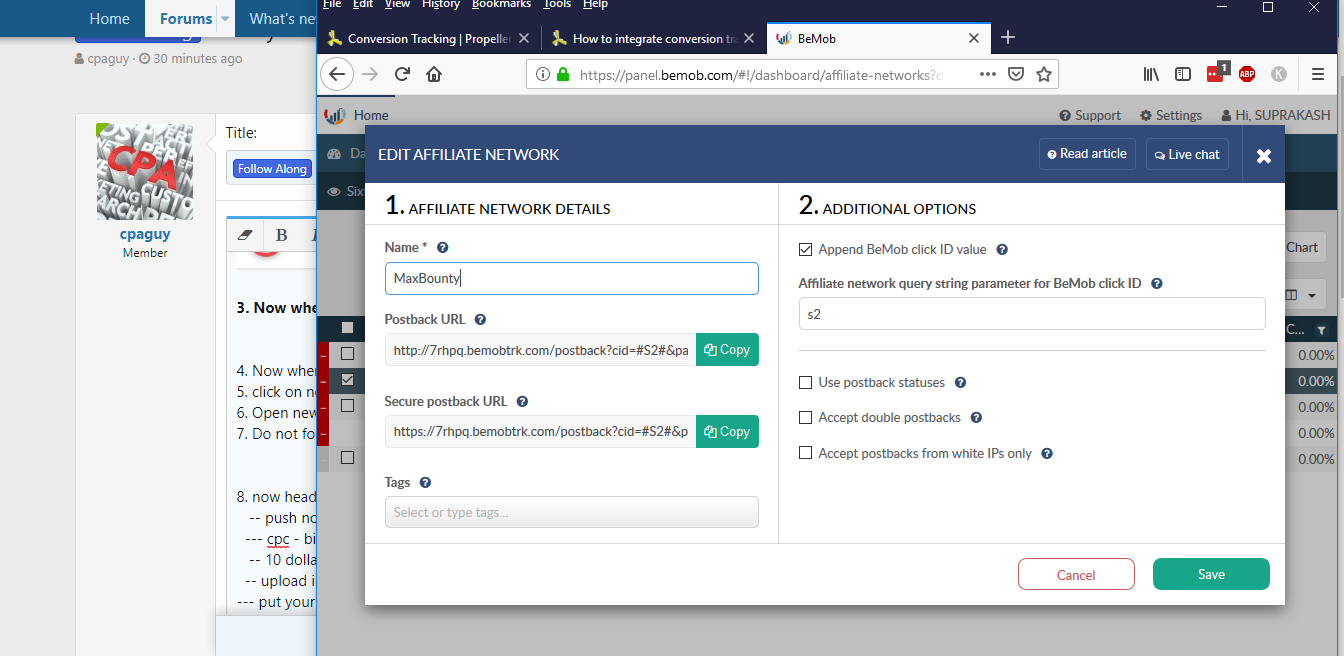Open Tags select or type field
This screenshot has height=656, width=1344.
[571, 512]
